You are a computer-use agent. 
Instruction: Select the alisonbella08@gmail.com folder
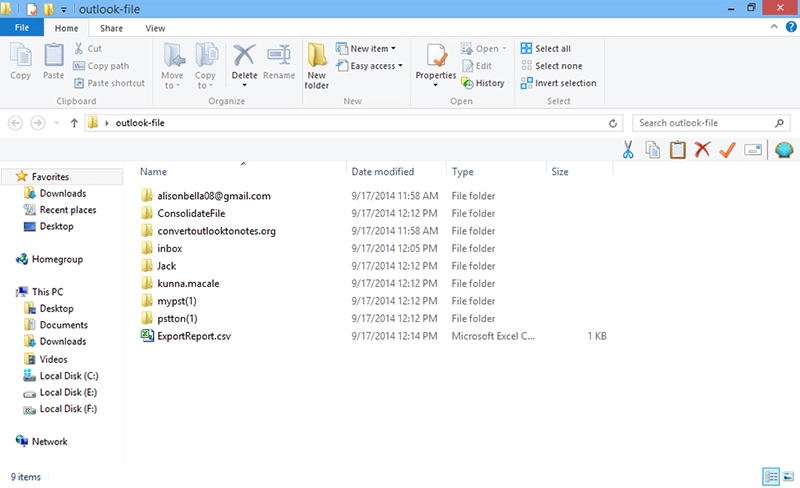(214, 196)
